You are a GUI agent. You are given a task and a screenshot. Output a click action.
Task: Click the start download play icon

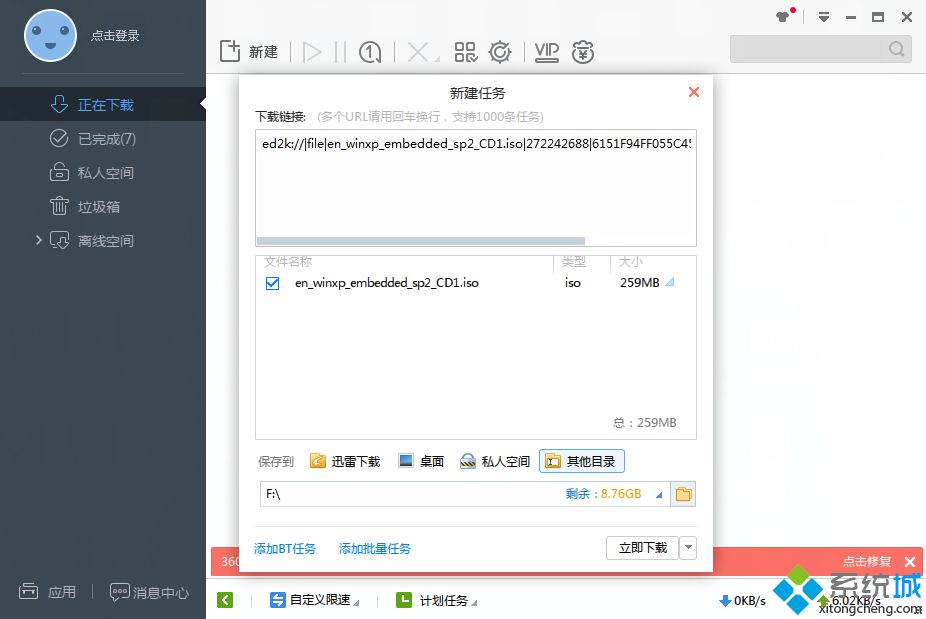(312, 52)
